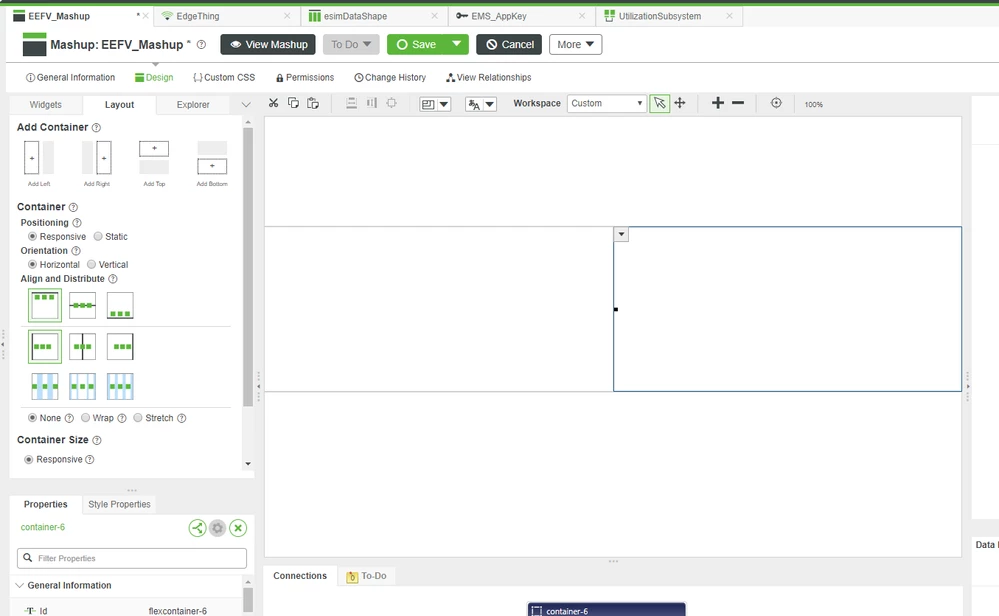Open the Custom CSS section
This screenshot has width=999, height=616.
tap(224, 78)
